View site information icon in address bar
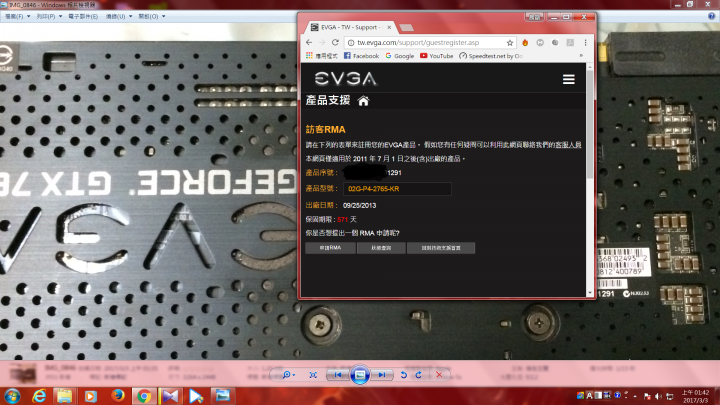The height and width of the screenshot is (405, 720). pos(351,43)
